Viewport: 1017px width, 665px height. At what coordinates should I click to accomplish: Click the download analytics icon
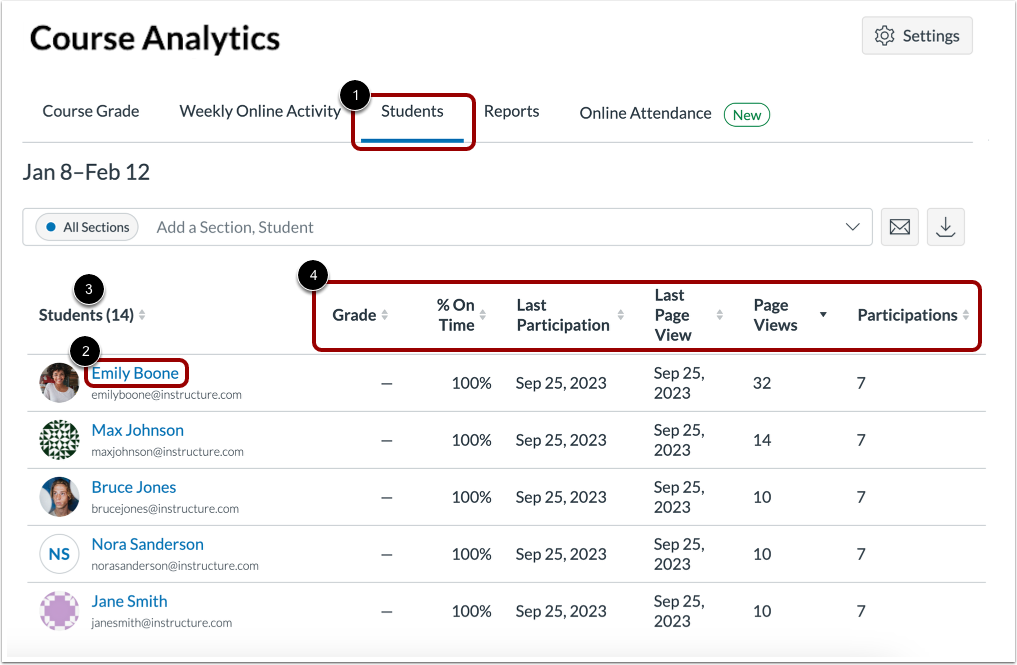click(945, 227)
